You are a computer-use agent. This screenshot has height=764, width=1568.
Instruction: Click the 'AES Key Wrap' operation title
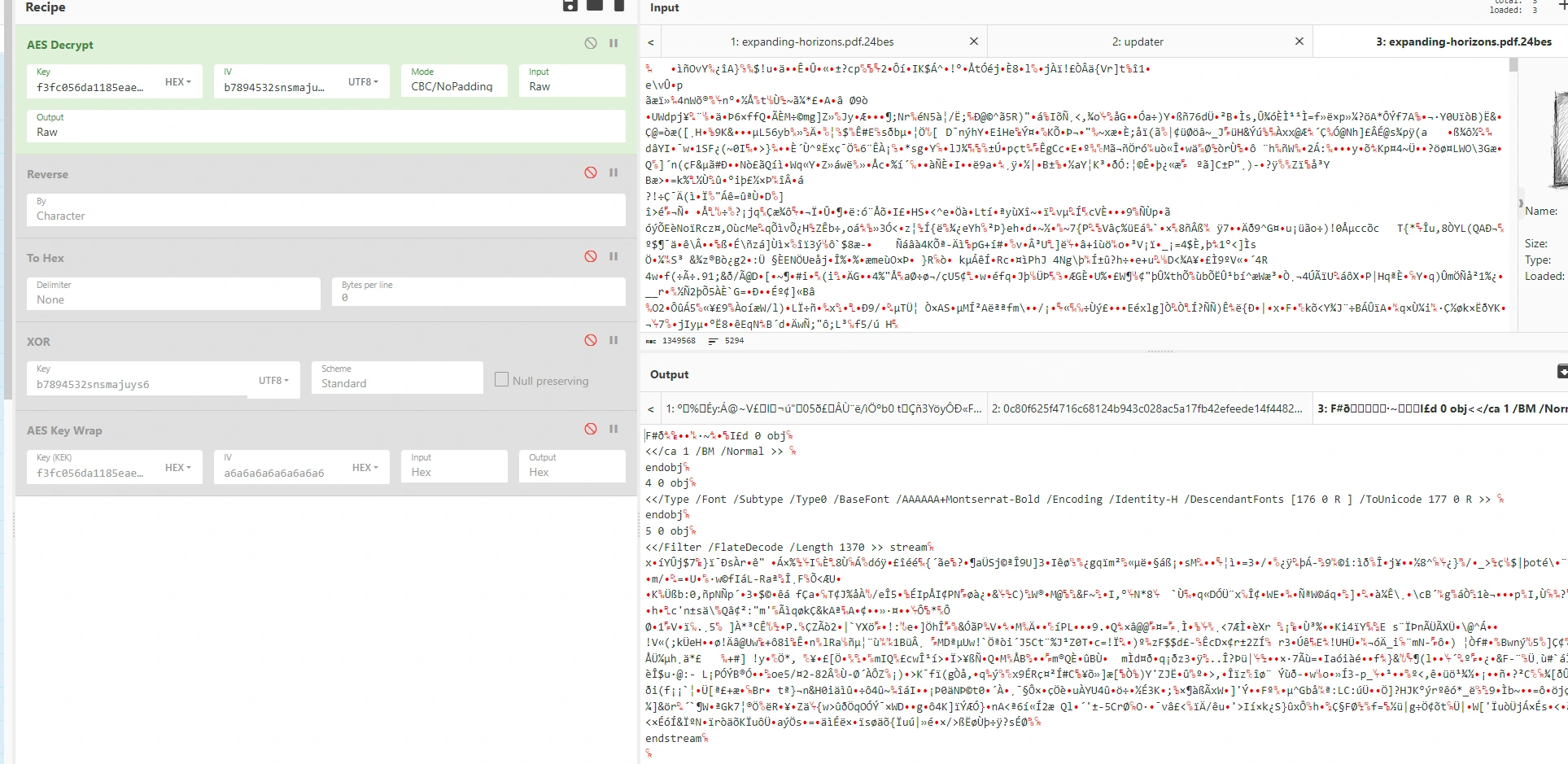[64, 430]
